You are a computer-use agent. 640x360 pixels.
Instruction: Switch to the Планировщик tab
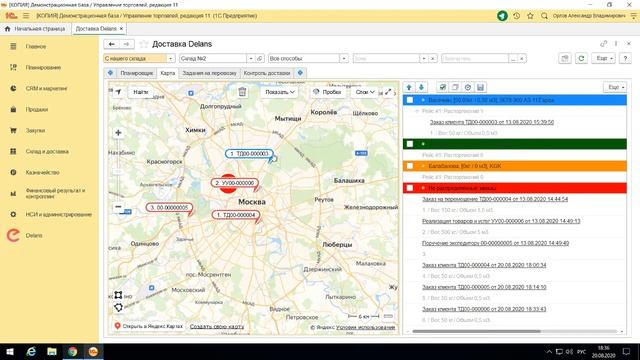136,73
